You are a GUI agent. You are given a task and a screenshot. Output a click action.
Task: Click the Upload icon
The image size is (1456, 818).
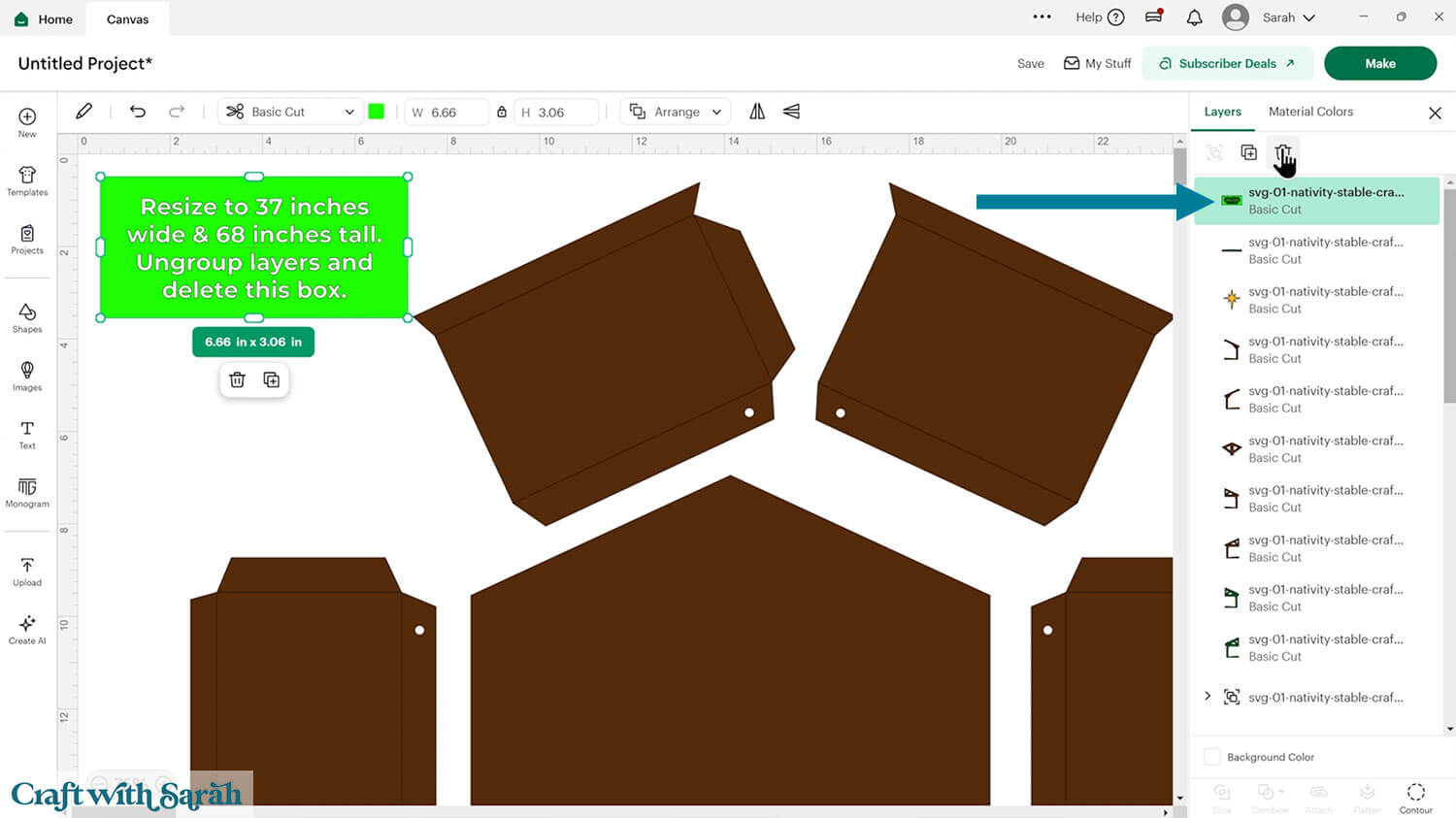pyautogui.click(x=27, y=571)
